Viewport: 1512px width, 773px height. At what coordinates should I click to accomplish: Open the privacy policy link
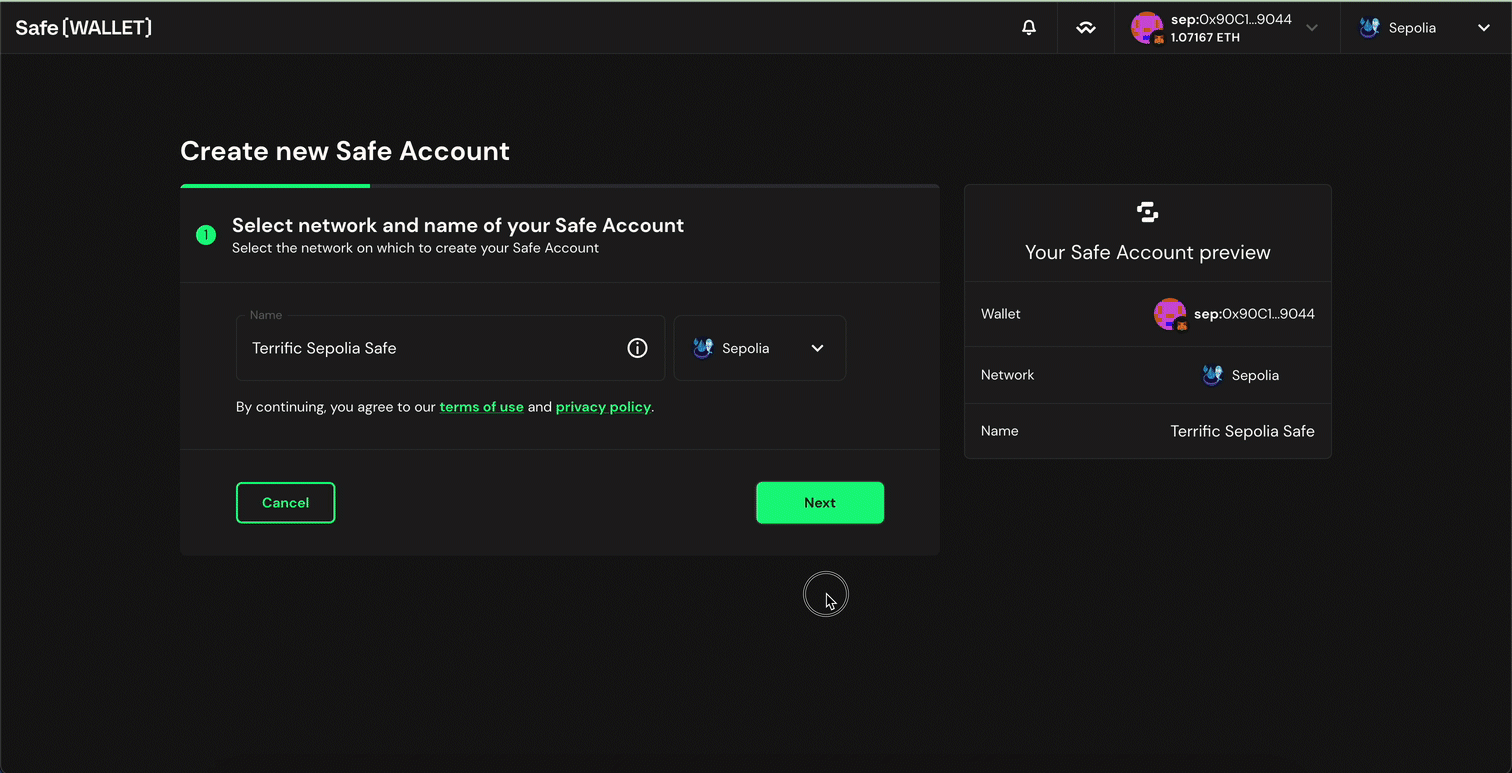(603, 407)
